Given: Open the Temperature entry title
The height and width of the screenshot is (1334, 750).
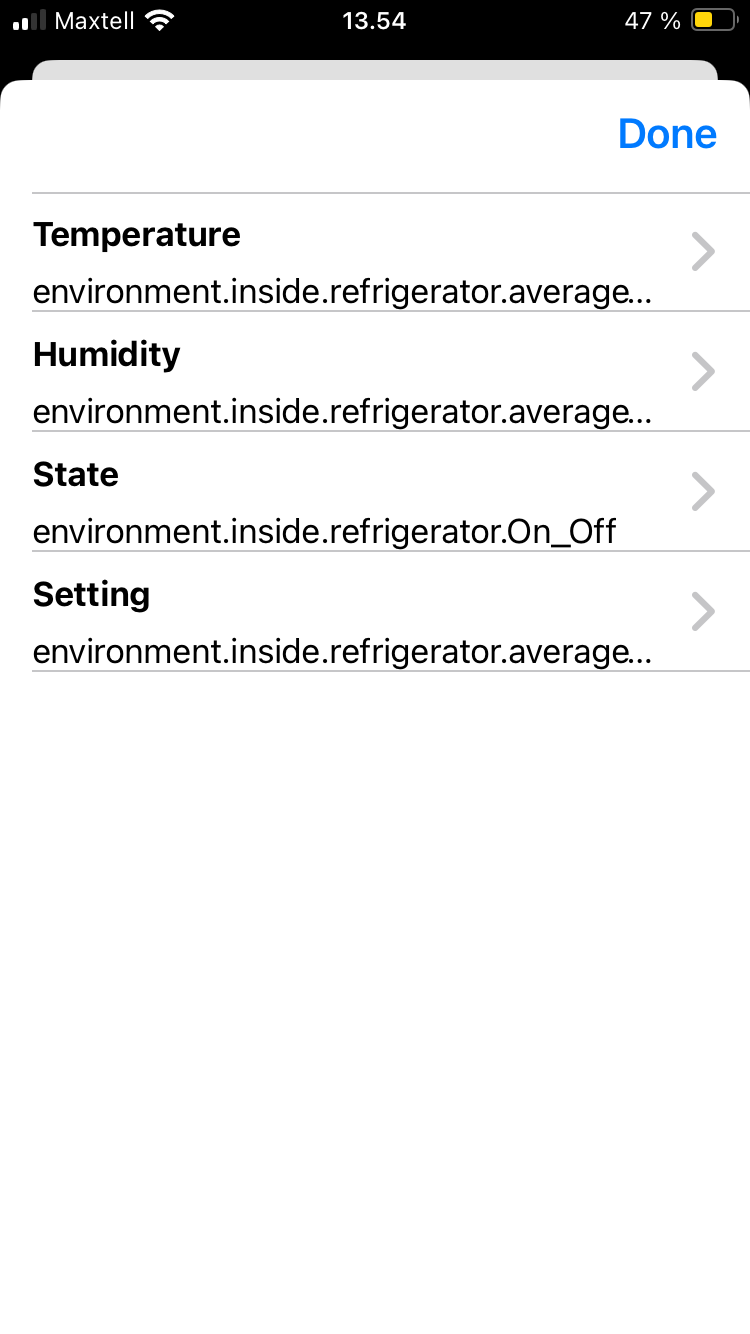Looking at the screenshot, I should pos(137,235).
